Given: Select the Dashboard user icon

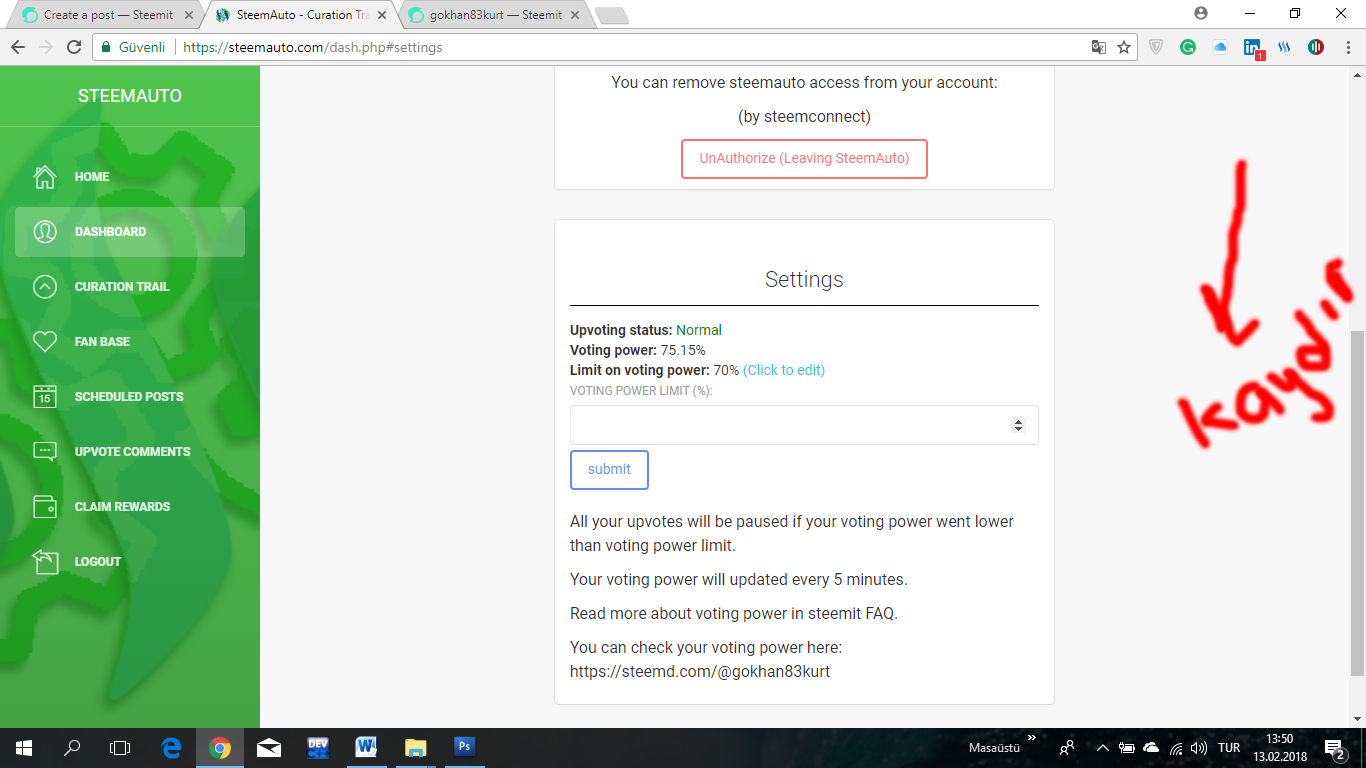Looking at the screenshot, I should (45, 232).
